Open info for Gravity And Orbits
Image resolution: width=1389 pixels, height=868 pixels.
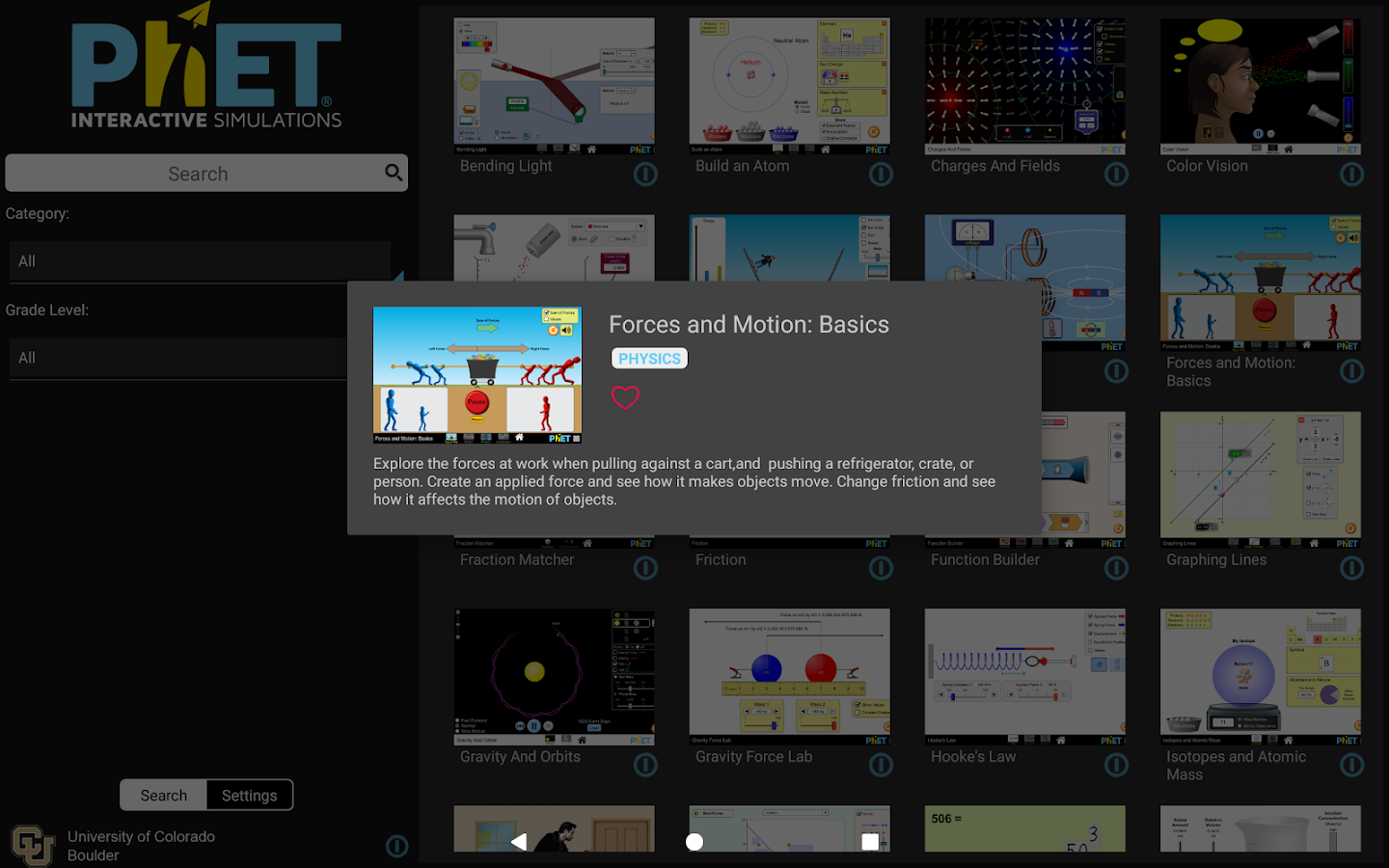point(645,765)
